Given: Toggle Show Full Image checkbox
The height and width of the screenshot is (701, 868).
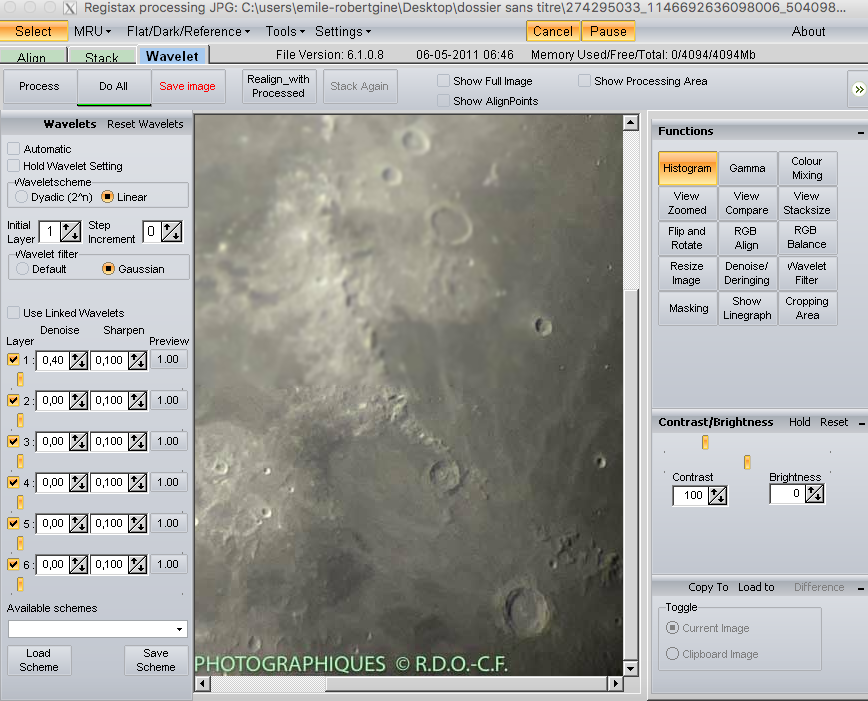Looking at the screenshot, I should 443,81.
